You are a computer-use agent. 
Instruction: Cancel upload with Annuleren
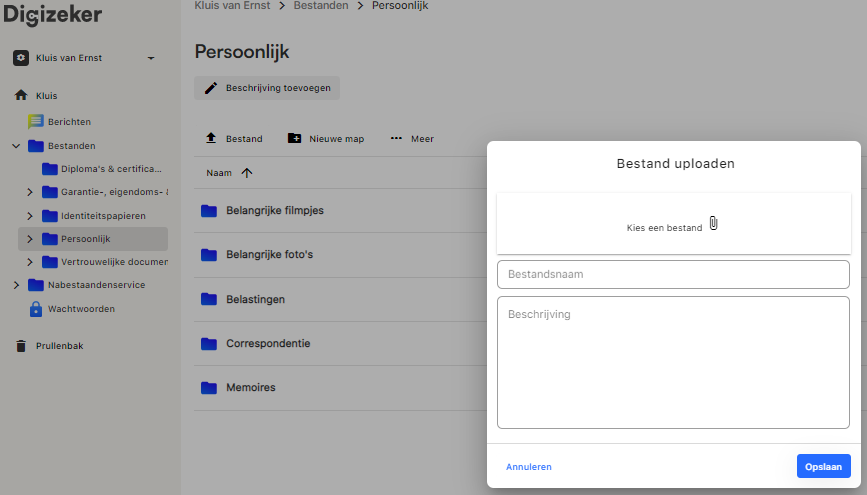coord(528,467)
